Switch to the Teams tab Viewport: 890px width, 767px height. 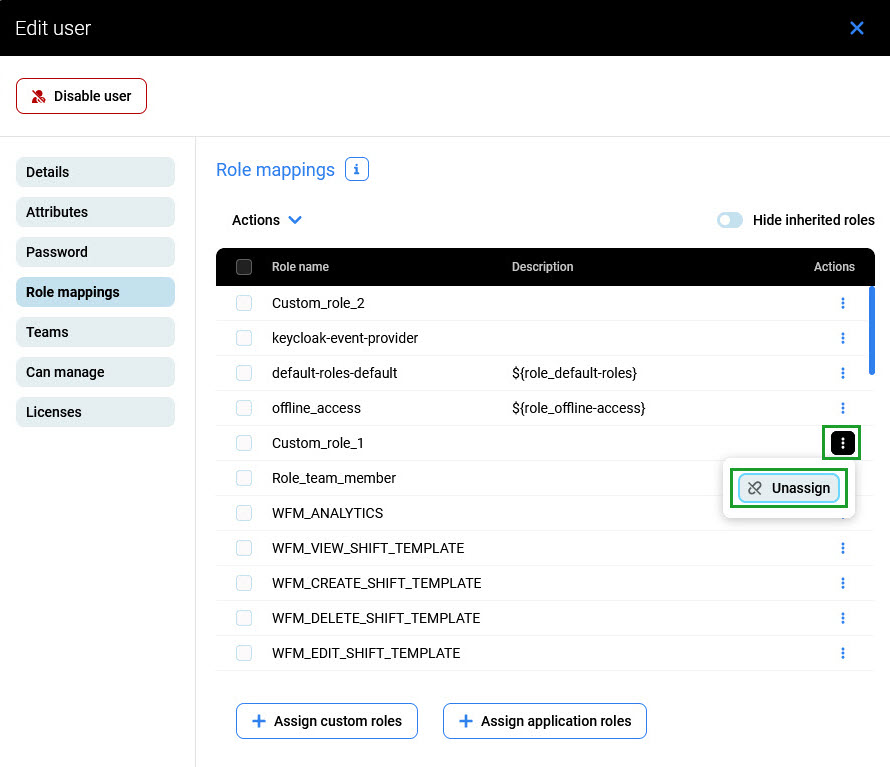tap(95, 332)
